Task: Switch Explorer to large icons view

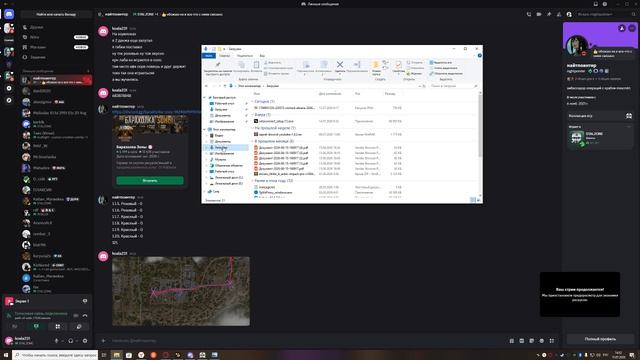Action: [478, 200]
